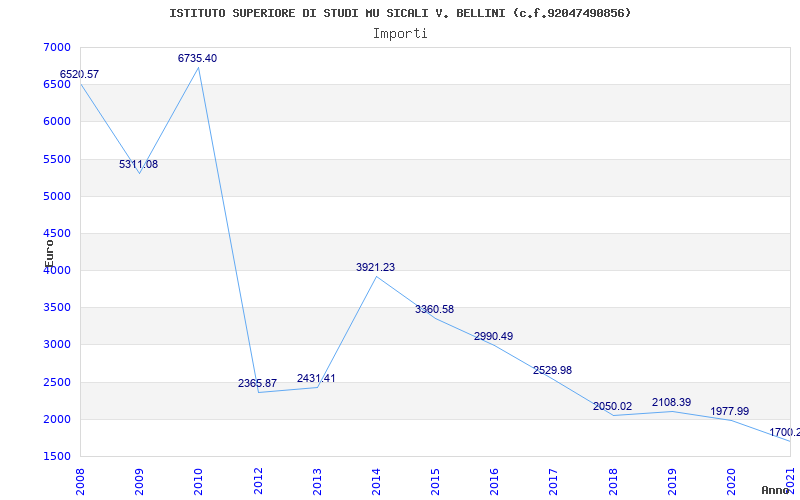800x500 pixels.
Task: Click the x-axis year 2017
Action: (554, 482)
